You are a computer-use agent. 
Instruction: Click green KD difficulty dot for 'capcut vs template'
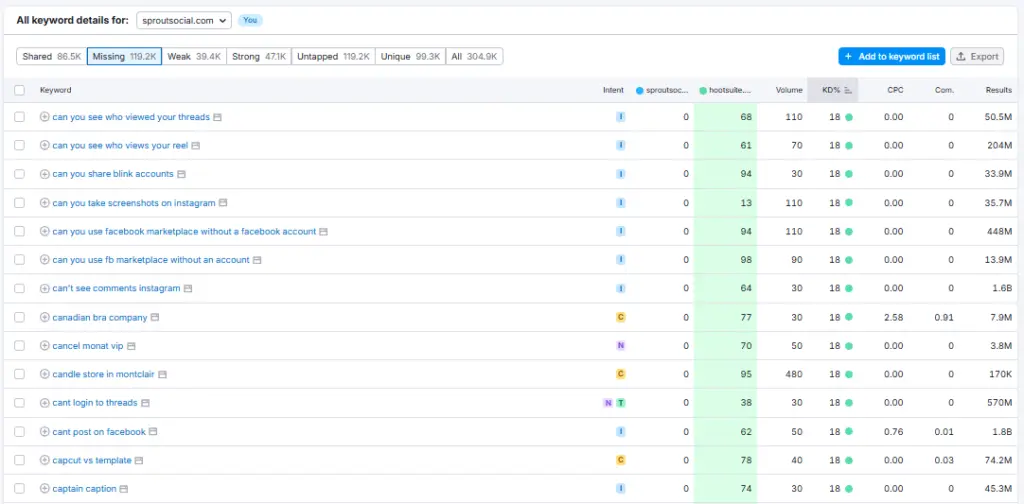(848, 461)
